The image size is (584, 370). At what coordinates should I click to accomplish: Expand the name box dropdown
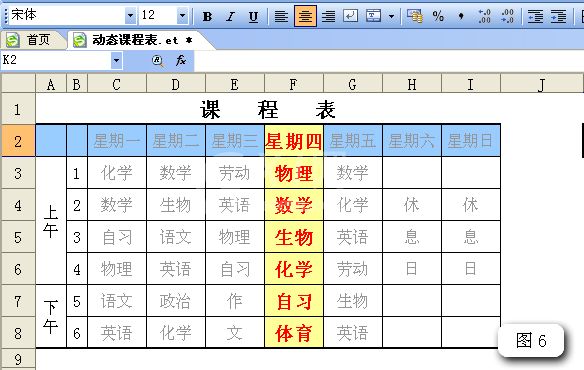[x=117, y=60]
